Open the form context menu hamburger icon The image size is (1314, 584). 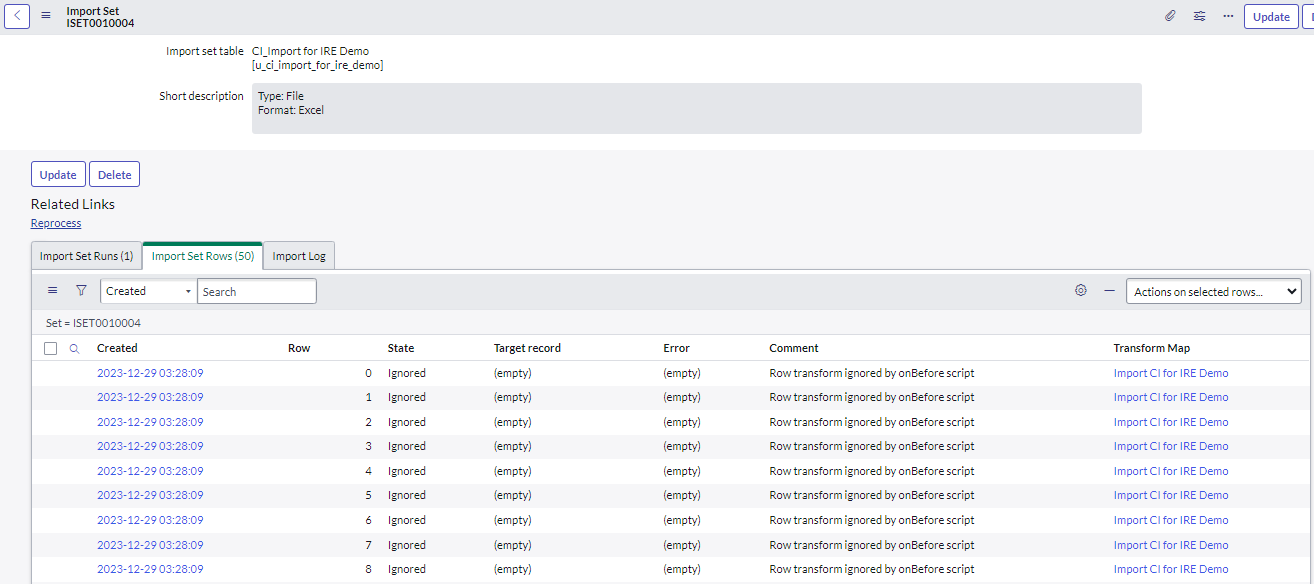(x=46, y=16)
